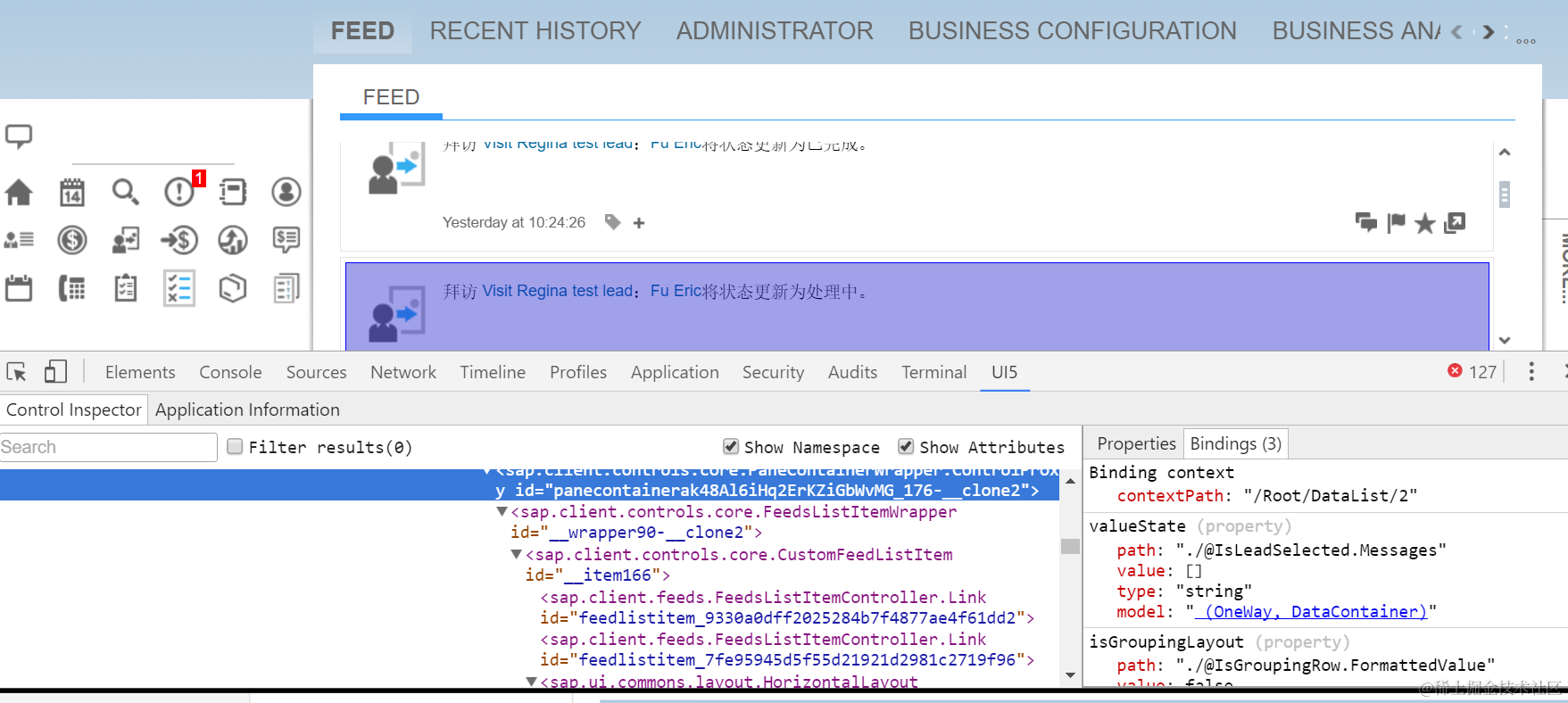Select the FEED top navigation tab
Screen dimensions: 1568x703
click(362, 31)
